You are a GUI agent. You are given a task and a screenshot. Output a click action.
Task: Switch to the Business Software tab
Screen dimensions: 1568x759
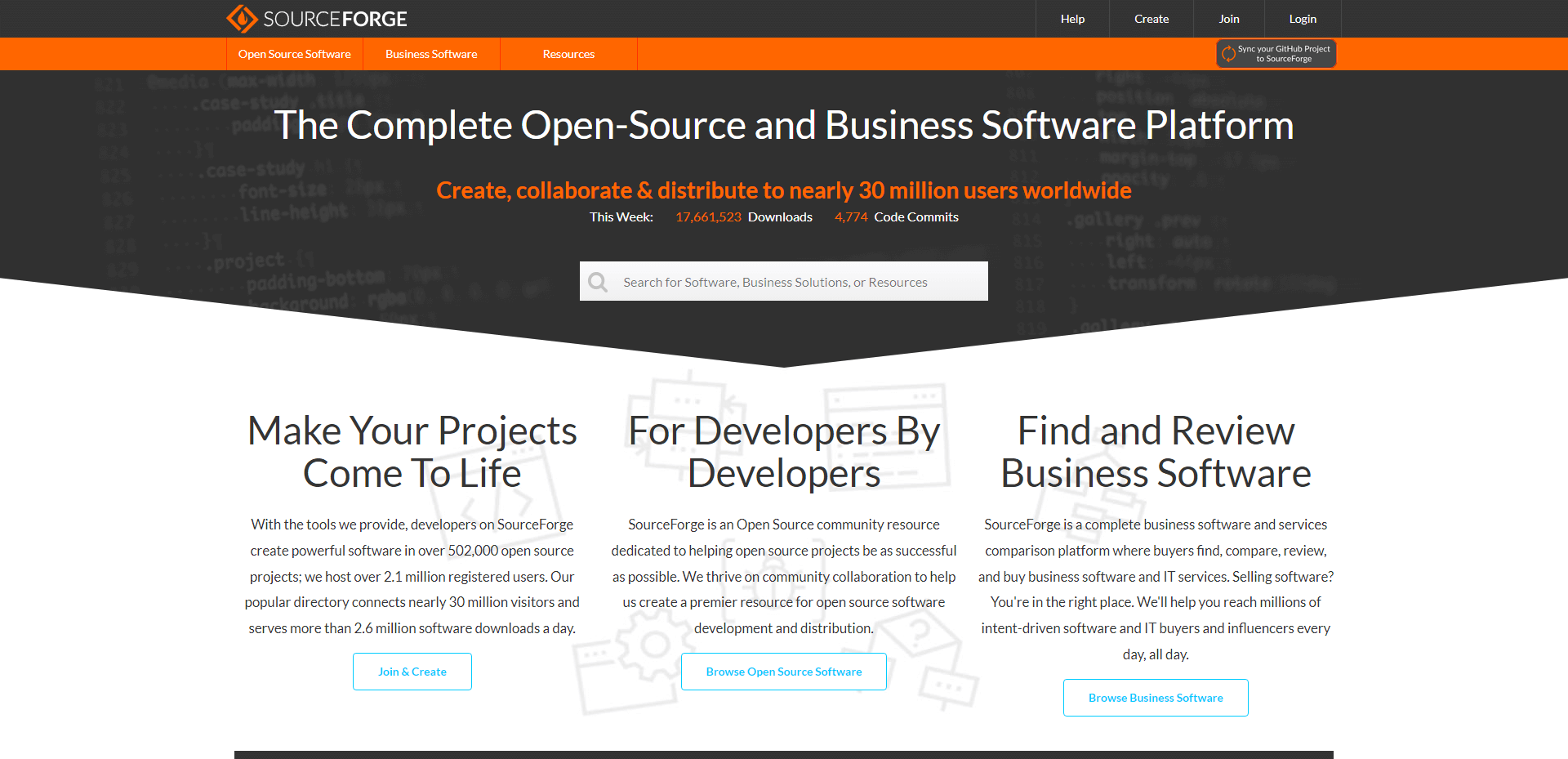pos(431,54)
